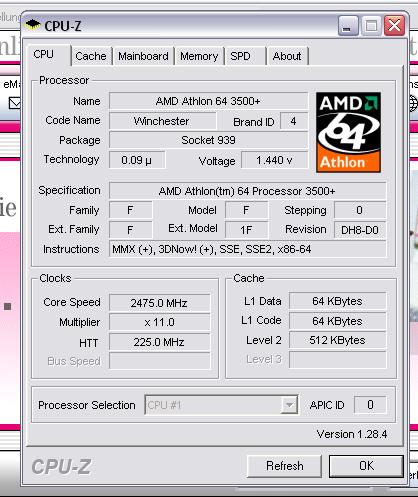Confirm with the OK button

point(366,466)
